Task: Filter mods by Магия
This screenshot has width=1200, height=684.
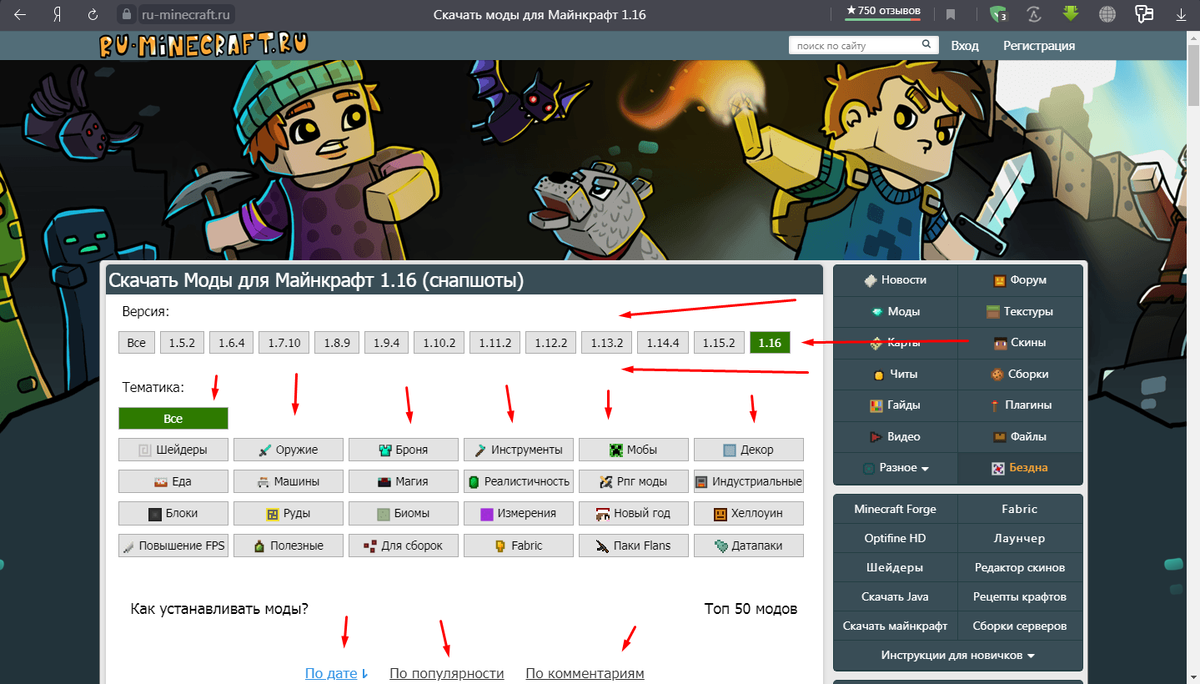Action: point(404,481)
